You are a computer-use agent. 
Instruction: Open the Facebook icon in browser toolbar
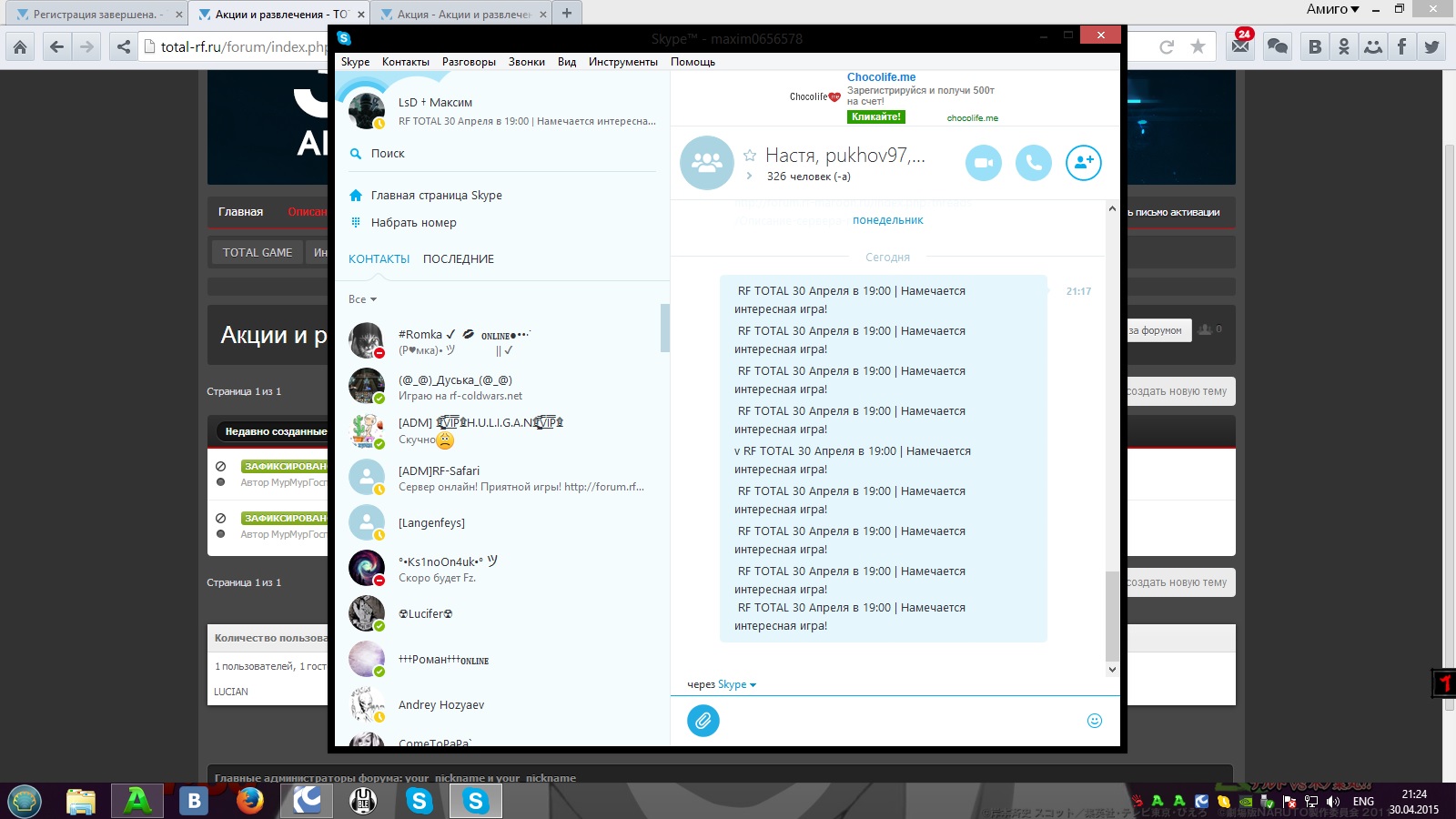coord(1402,46)
